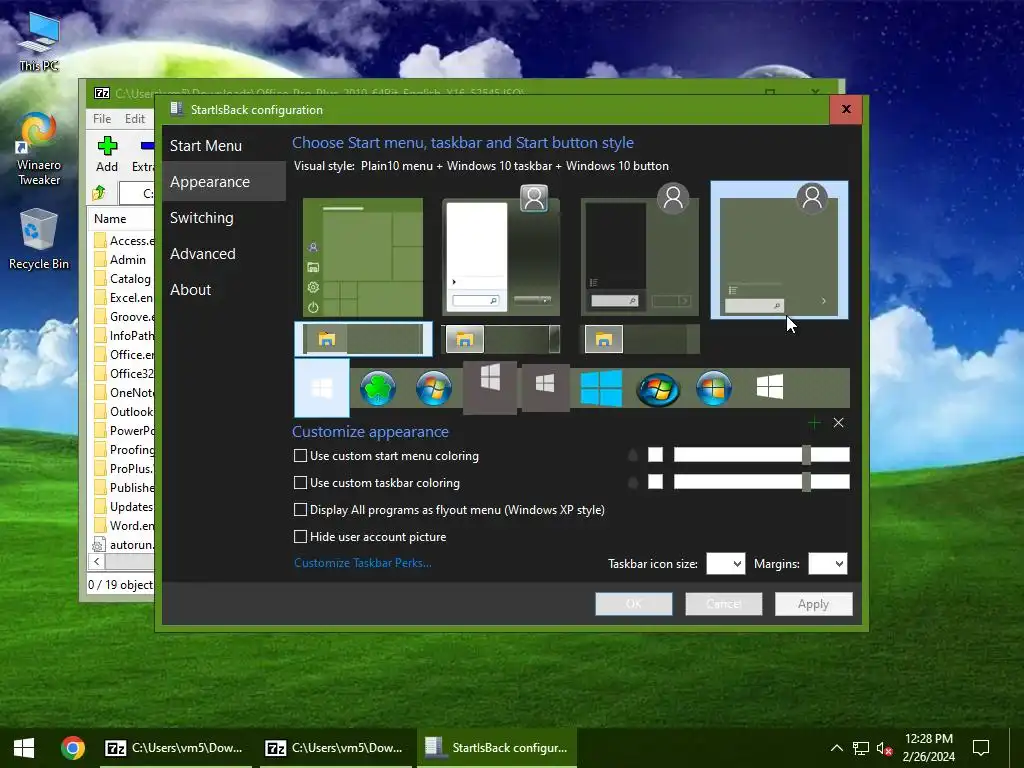Open the Recycle Bin desktop icon

39,239
